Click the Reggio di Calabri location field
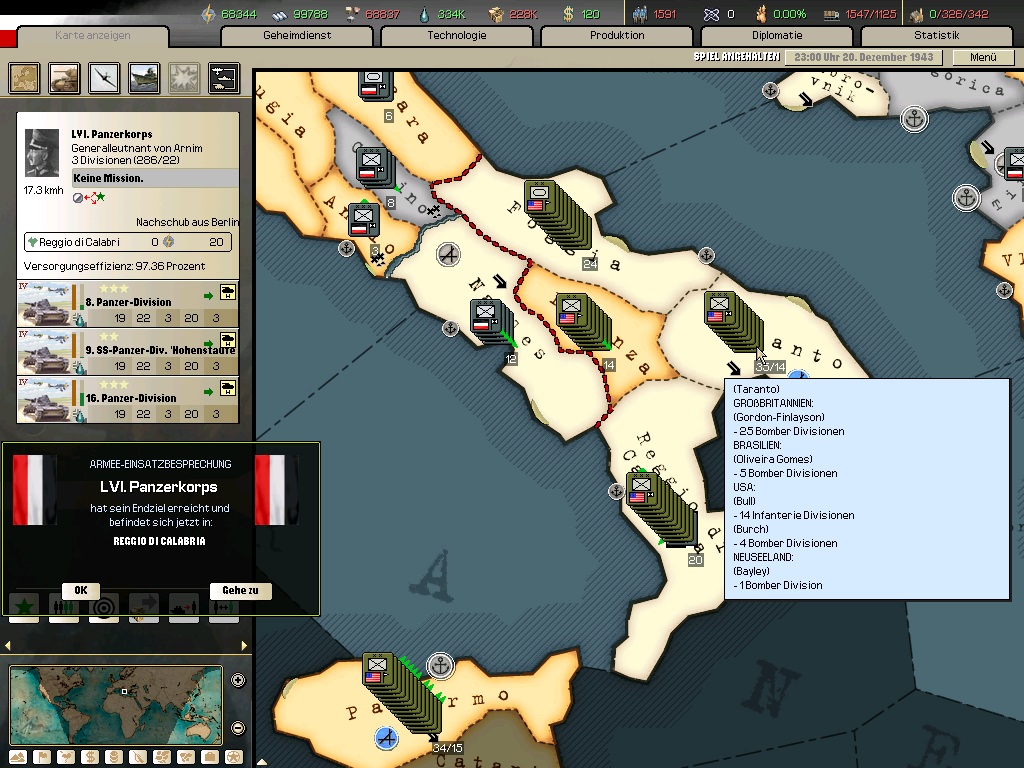The image size is (1024, 768). 128,242
